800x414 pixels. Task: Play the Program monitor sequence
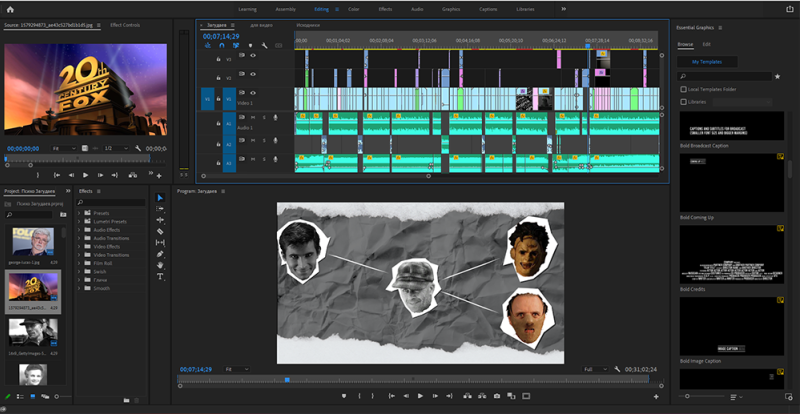420,396
